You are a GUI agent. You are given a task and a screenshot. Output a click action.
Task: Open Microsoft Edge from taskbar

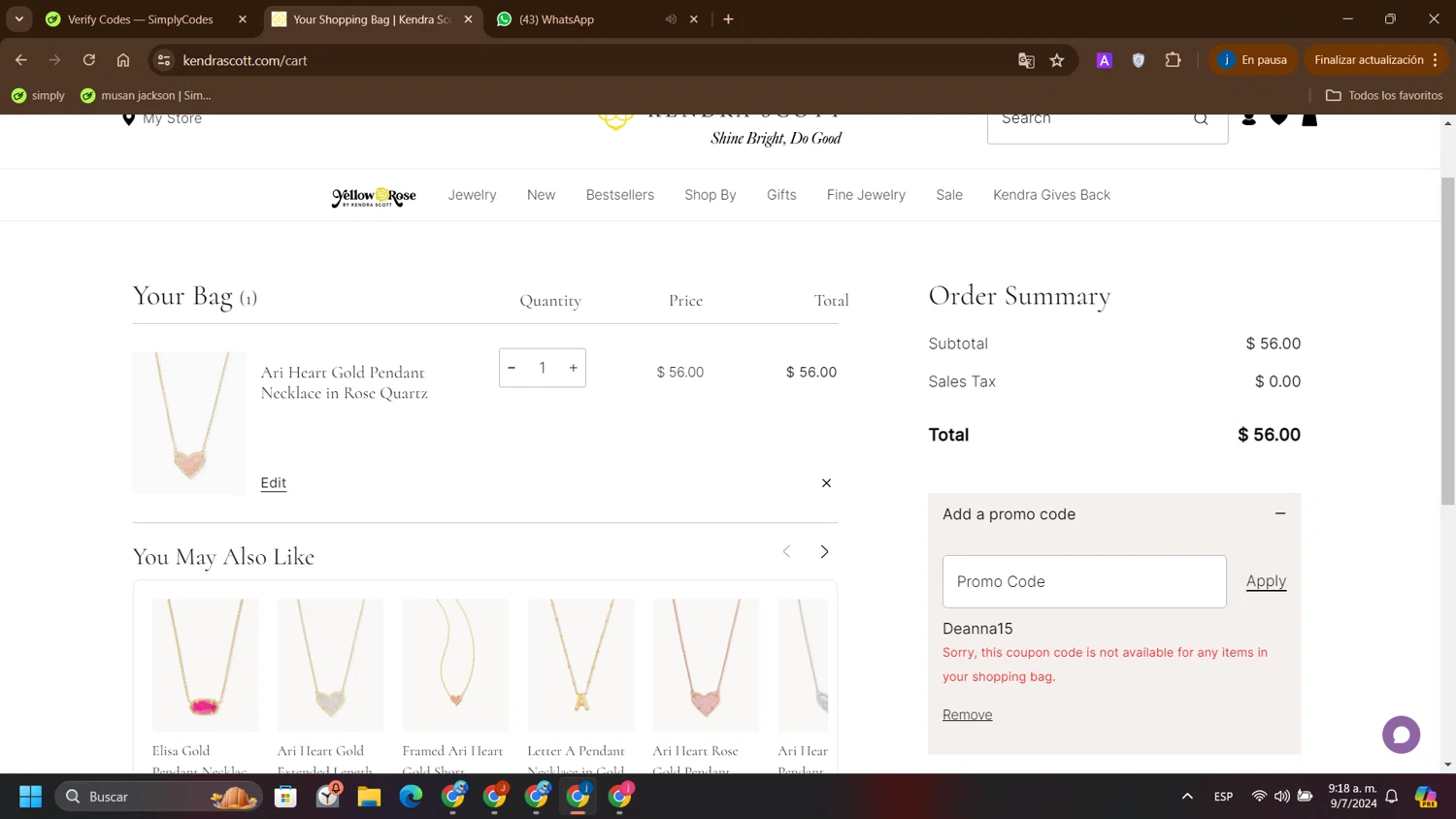(411, 797)
